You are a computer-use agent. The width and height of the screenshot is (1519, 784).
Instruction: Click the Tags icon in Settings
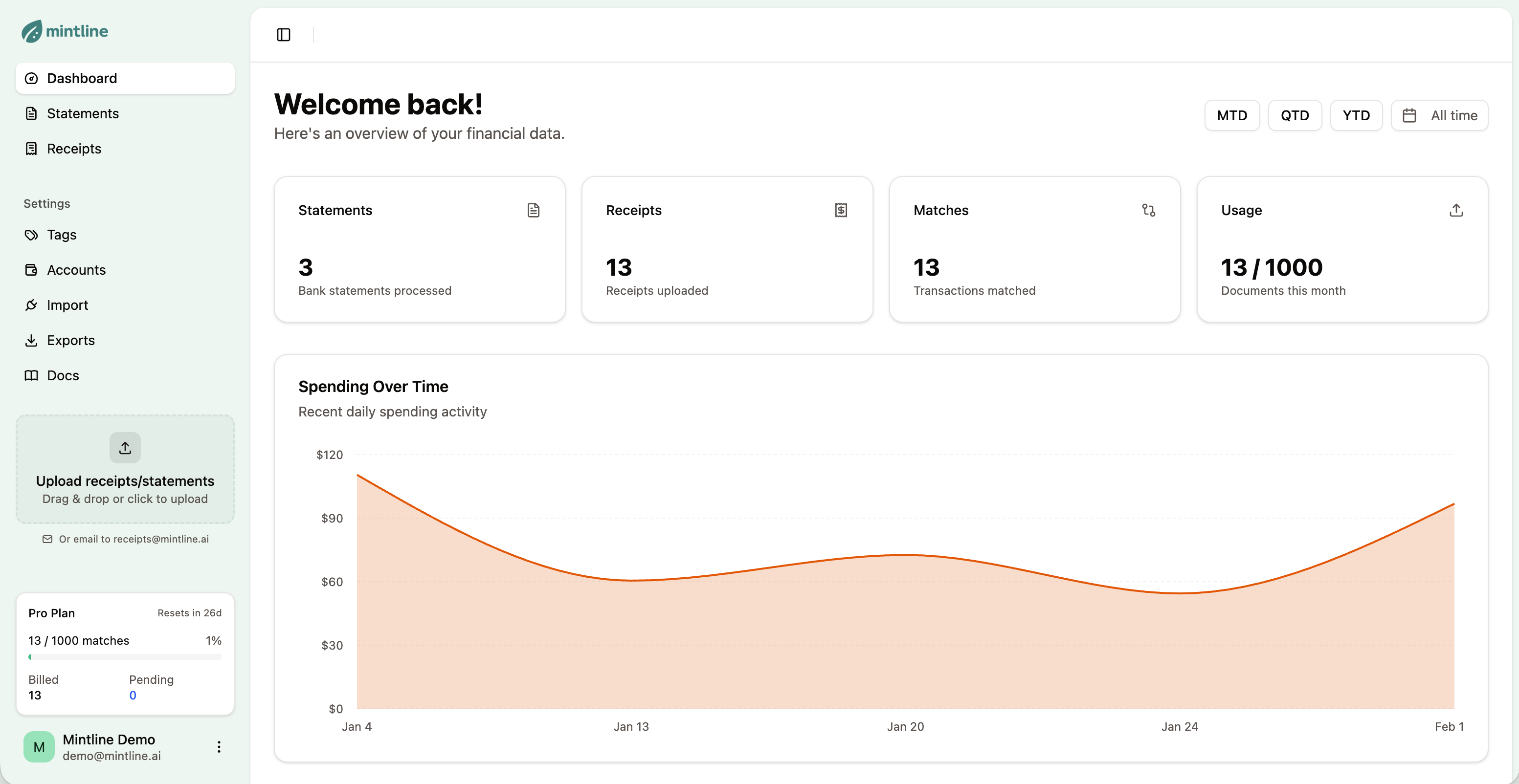31,235
